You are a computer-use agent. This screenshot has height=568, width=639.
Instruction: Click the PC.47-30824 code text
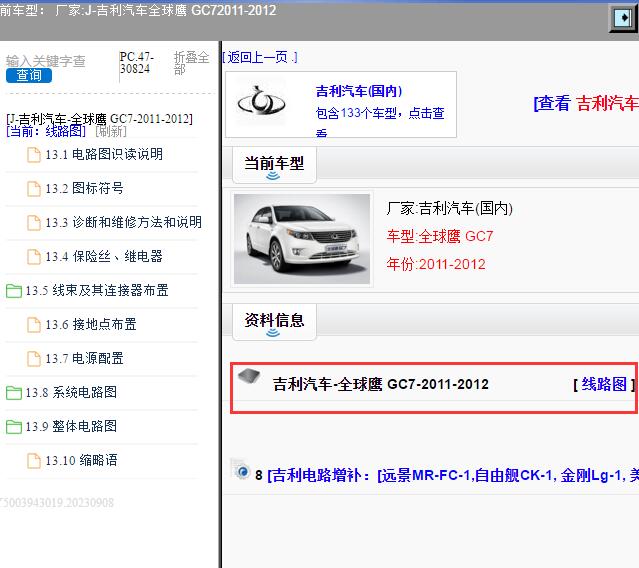[137, 63]
